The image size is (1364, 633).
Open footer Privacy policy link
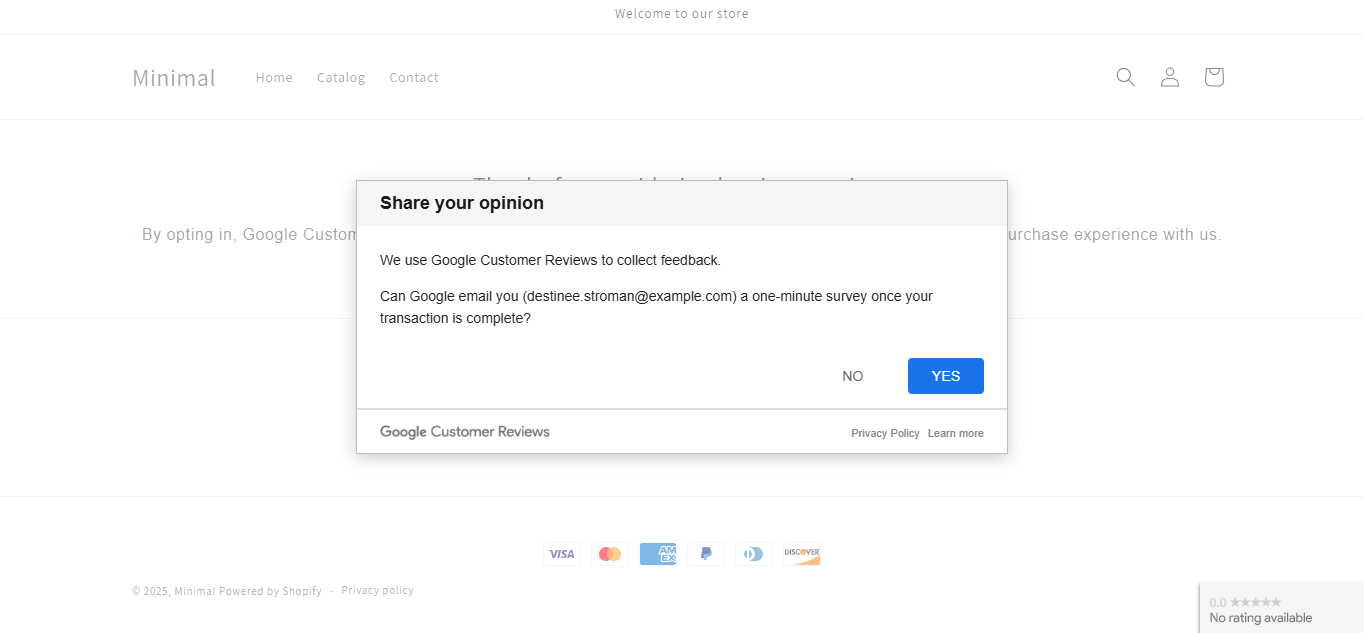[x=377, y=590]
